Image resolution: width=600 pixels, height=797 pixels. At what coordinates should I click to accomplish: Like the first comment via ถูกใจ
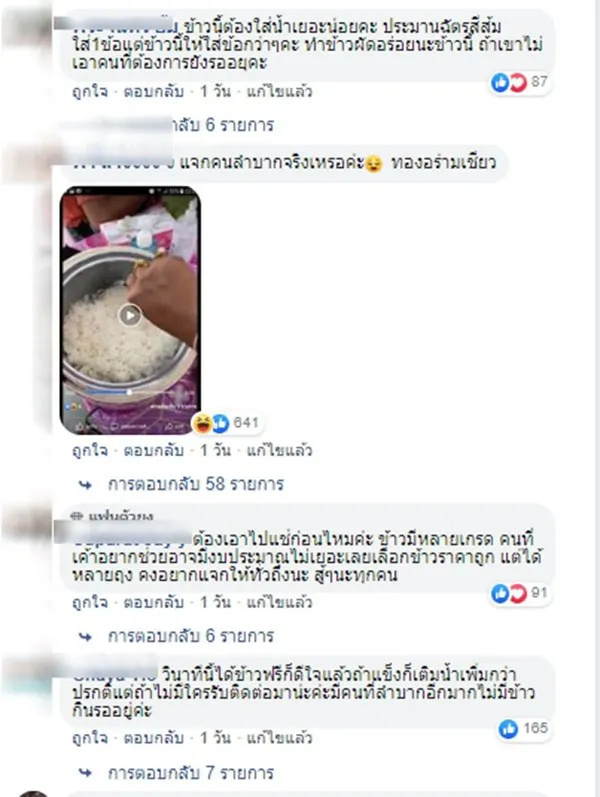point(90,91)
